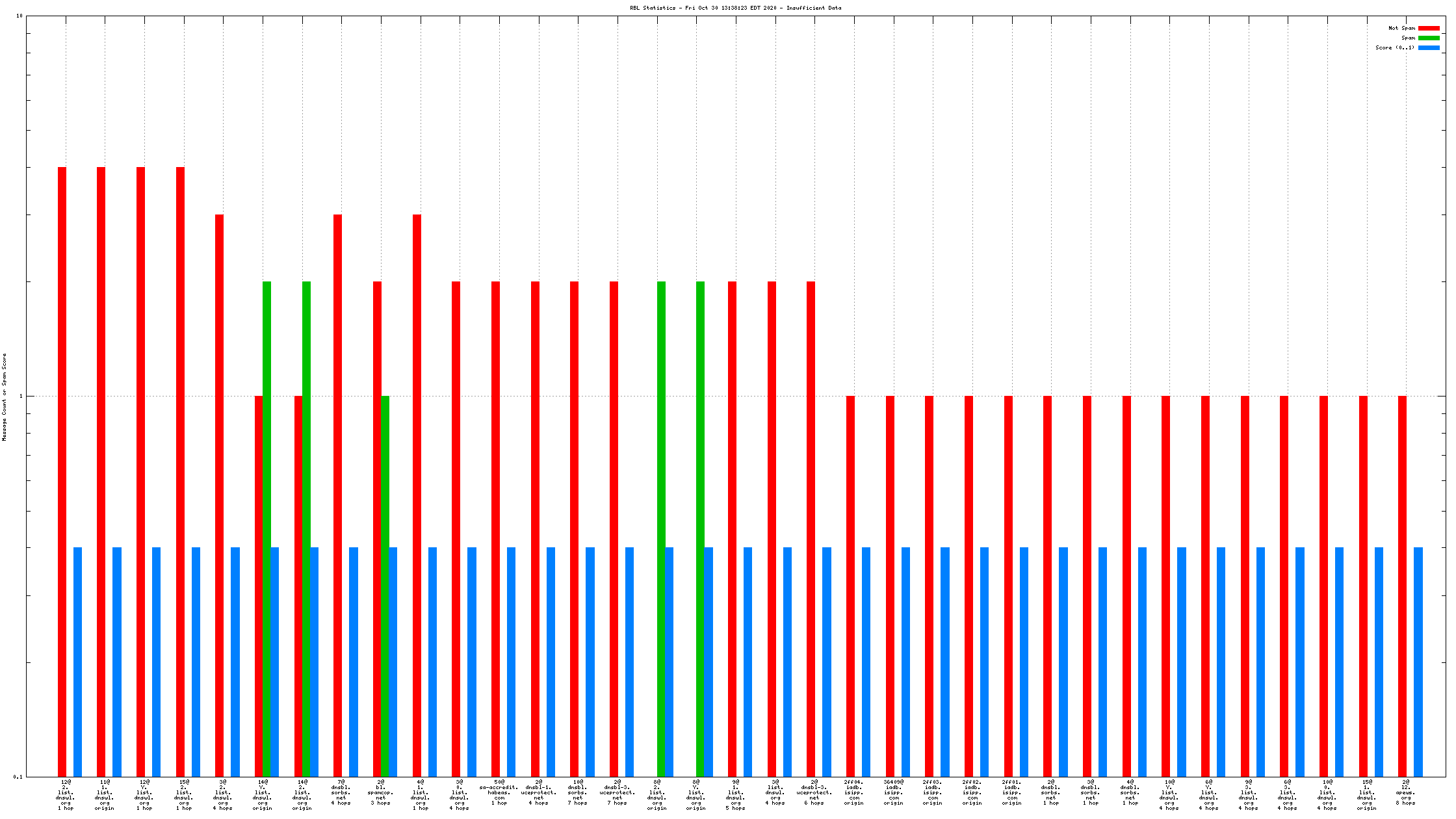Click the bl.spamcop.net 3 hops axis label
The height and width of the screenshot is (819, 1456).
click(381, 792)
